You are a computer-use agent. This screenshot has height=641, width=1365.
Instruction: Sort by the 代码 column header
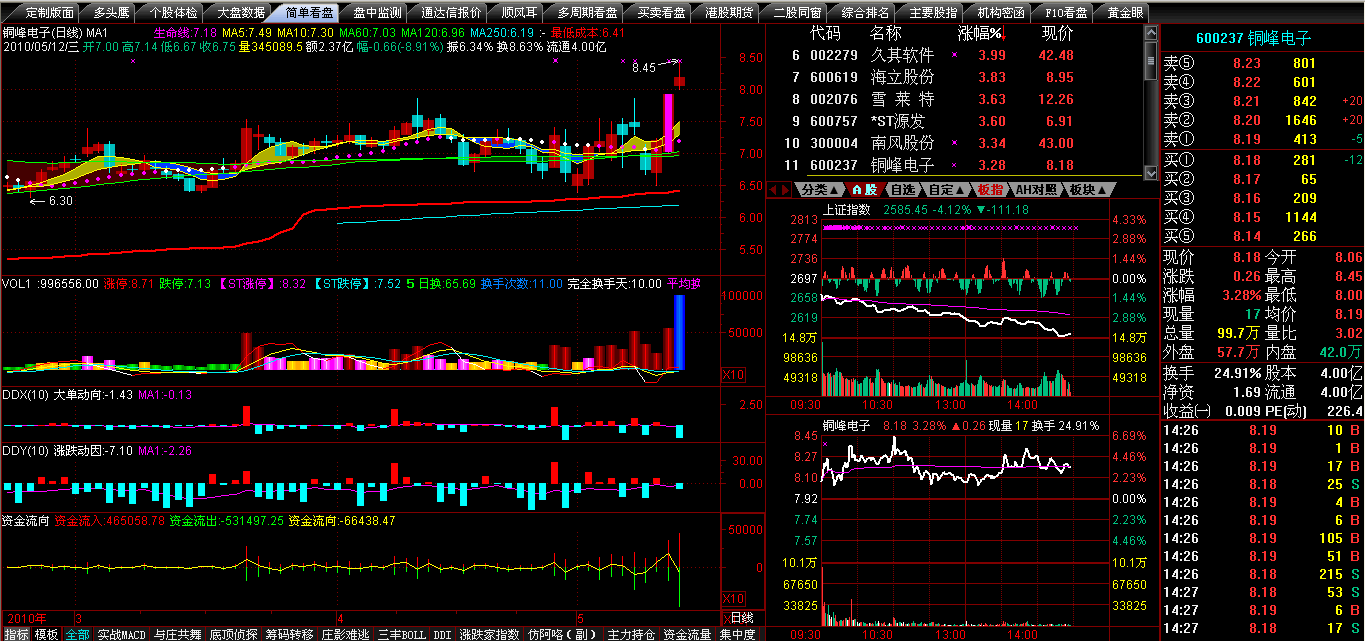pyautogui.click(x=825, y=34)
